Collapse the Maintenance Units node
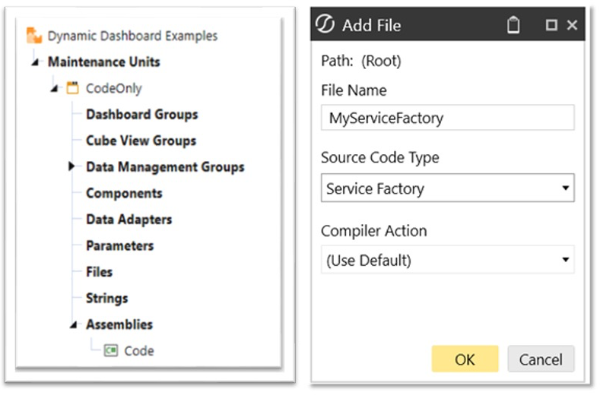This screenshot has height=395, width=600. tap(35, 62)
